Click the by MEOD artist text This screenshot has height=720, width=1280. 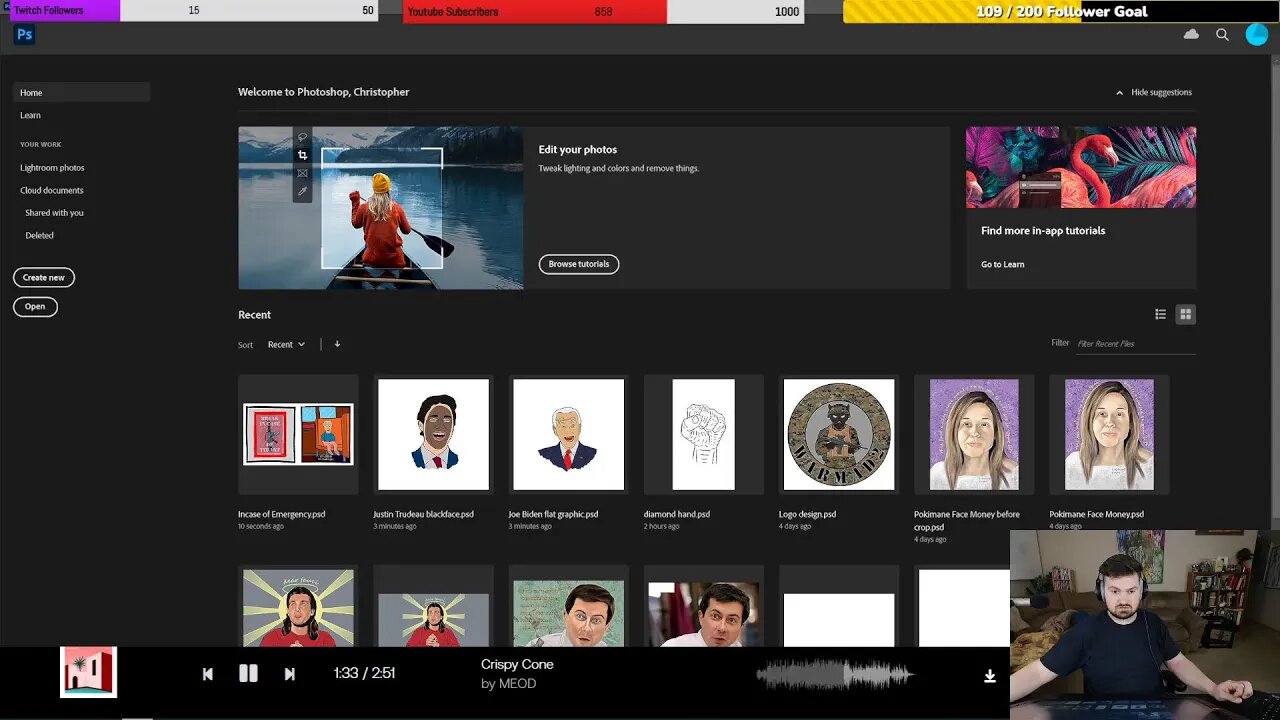pyautogui.click(x=509, y=684)
